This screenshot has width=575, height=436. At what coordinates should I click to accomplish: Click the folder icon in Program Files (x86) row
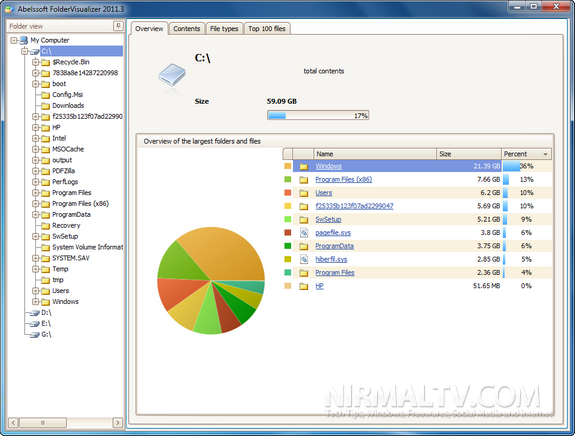pos(304,180)
